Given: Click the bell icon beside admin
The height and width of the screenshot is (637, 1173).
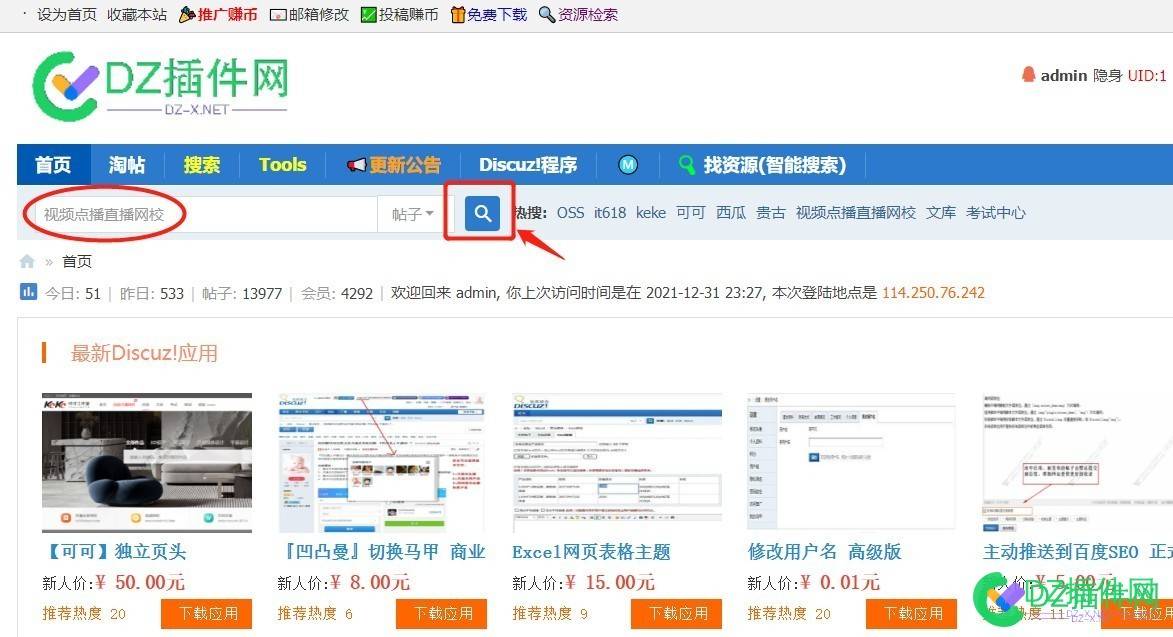Looking at the screenshot, I should pyautogui.click(x=1028, y=75).
